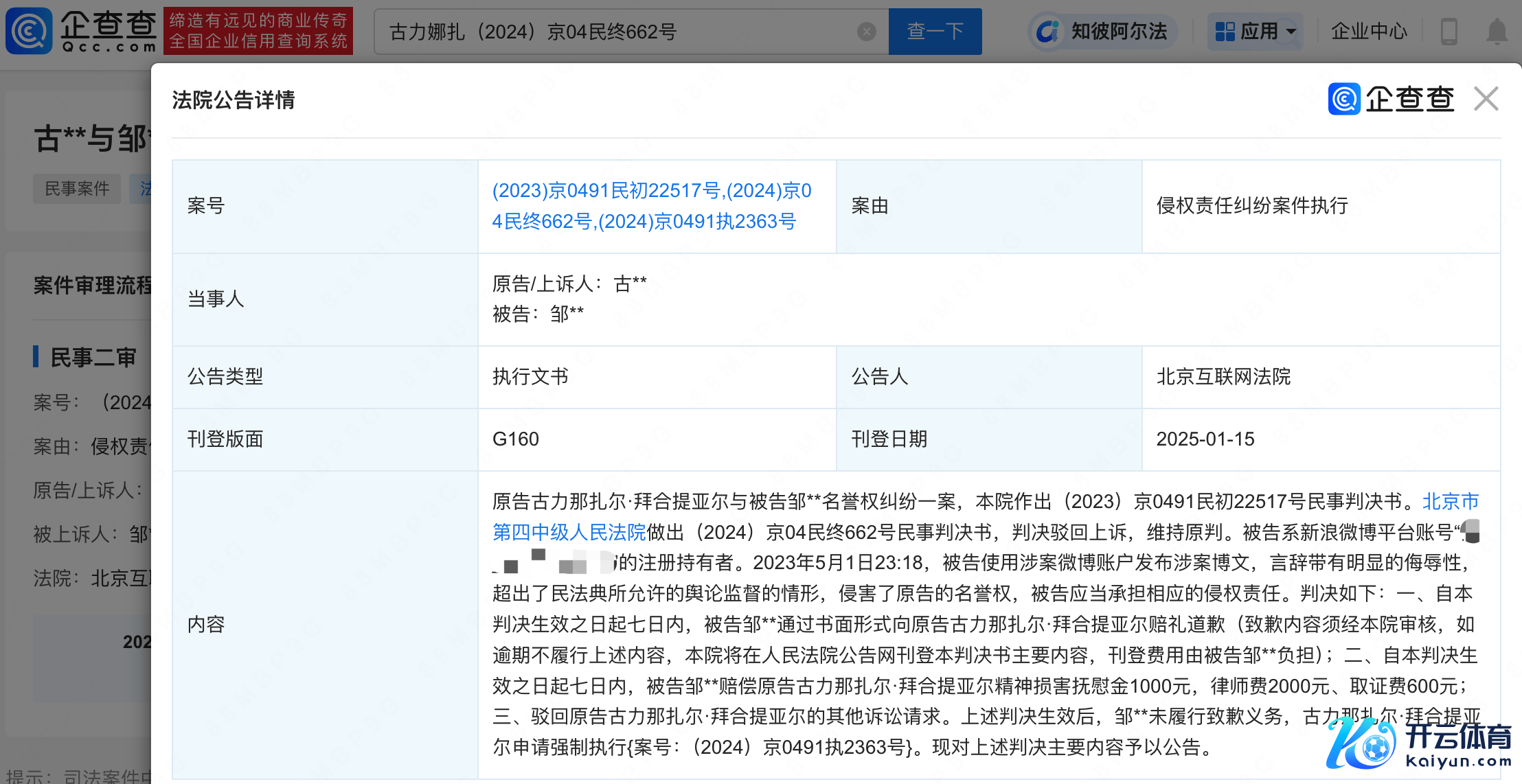
Task: Open 企业中心 menu item
Action: 1369,32
